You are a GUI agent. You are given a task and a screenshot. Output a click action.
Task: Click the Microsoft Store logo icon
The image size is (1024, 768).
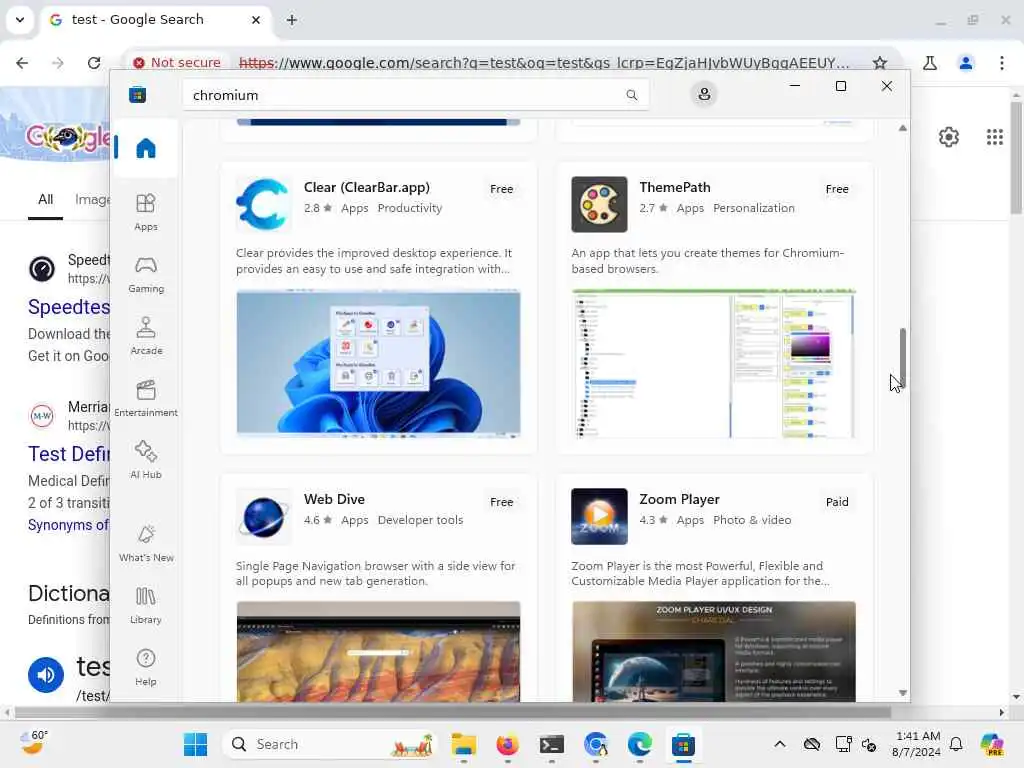pos(137,95)
